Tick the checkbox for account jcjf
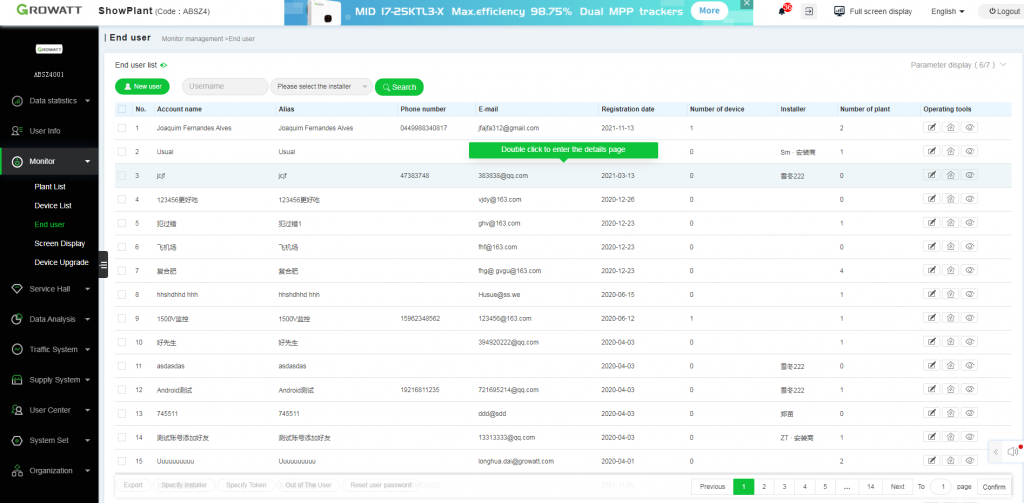Image resolution: width=1024 pixels, height=503 pixels. pyautogui.click(x=121, y=175)
